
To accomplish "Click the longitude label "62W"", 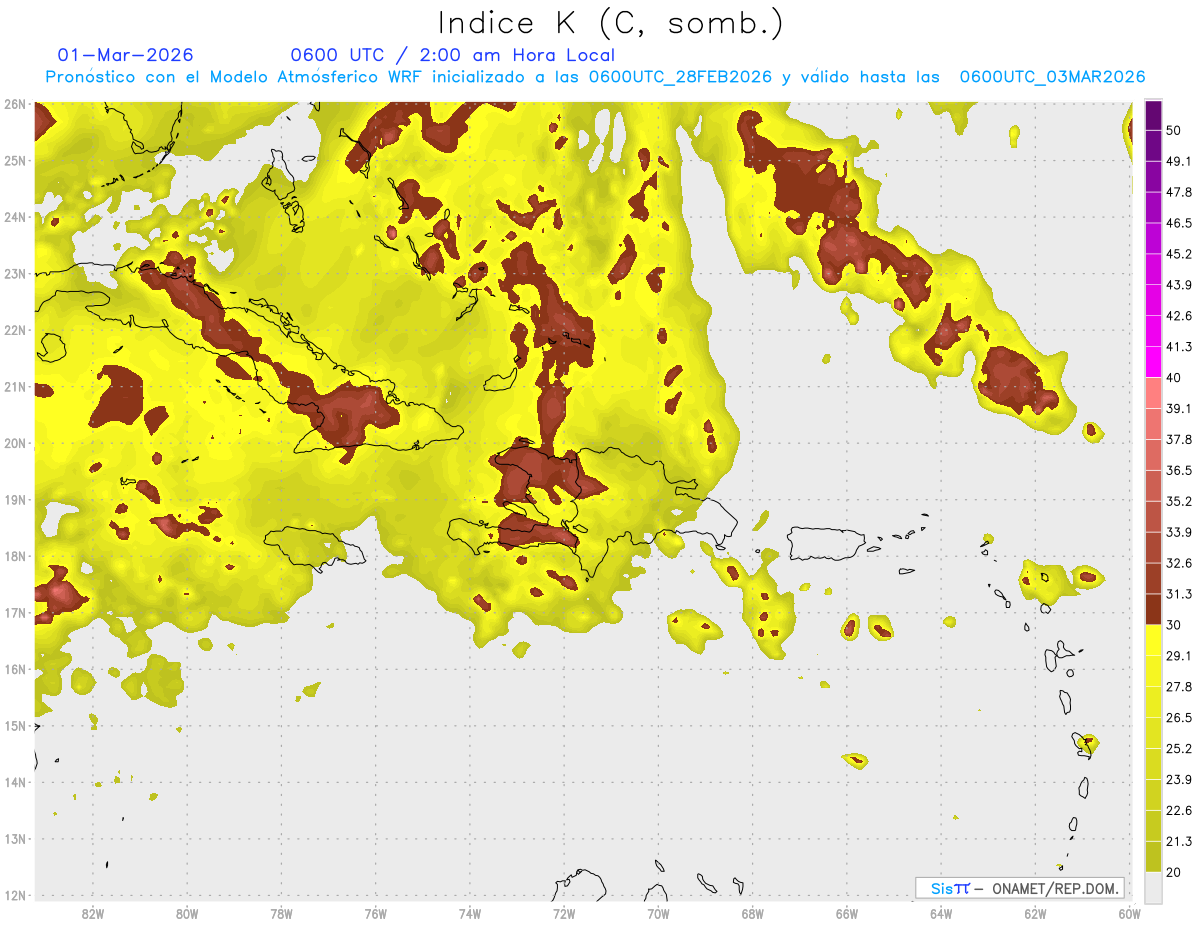I will coord(1035,914).
